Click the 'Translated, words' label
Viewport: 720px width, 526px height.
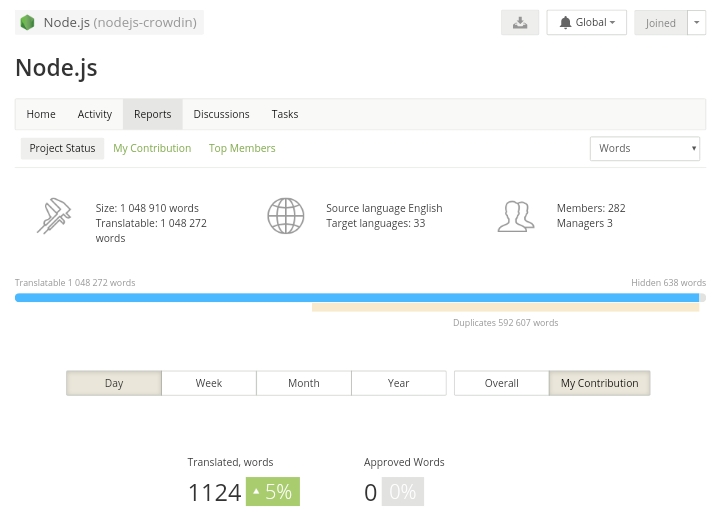click(x=230, y=462)
